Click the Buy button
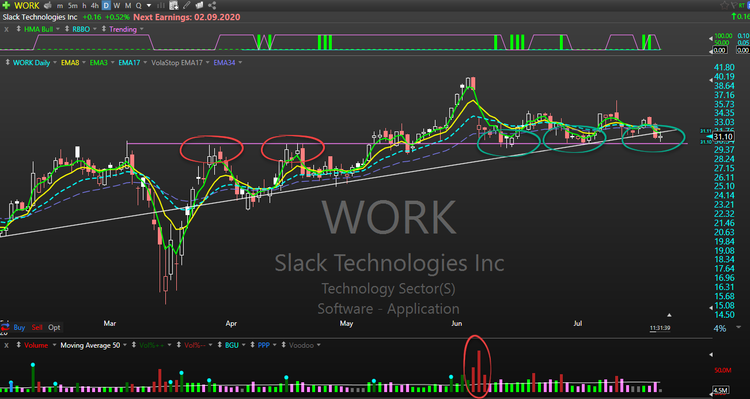750x399 pixels. 19,327
